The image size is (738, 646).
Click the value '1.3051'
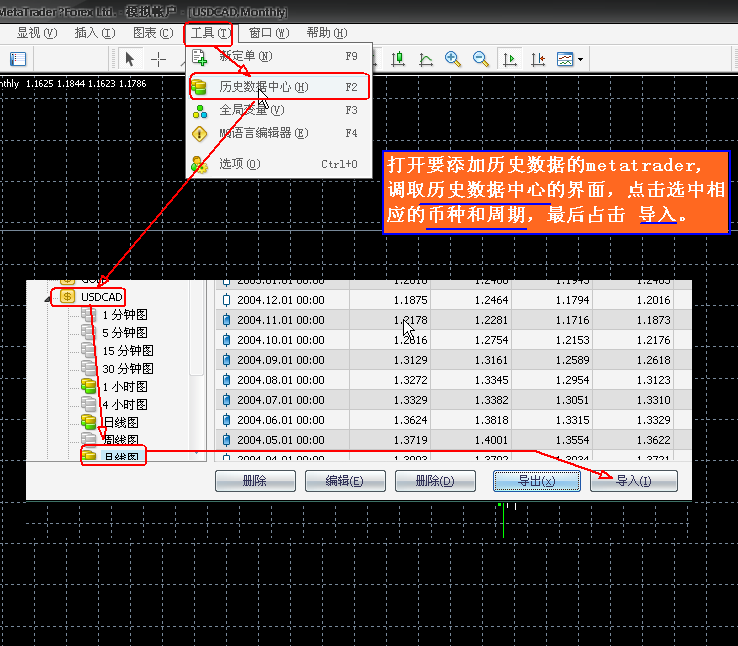[x=572, y=400]
